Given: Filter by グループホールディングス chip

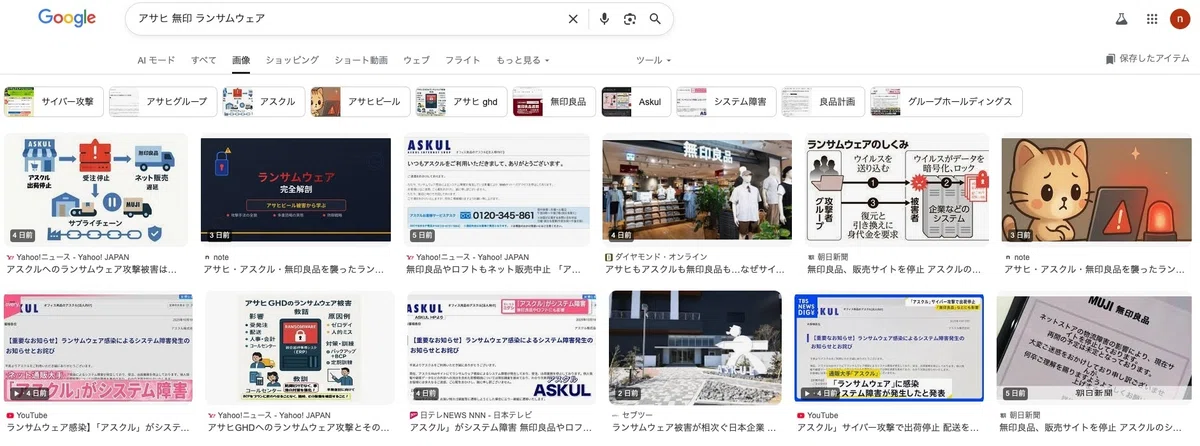Looking at the screenshot, I should (x=946, y=102).
